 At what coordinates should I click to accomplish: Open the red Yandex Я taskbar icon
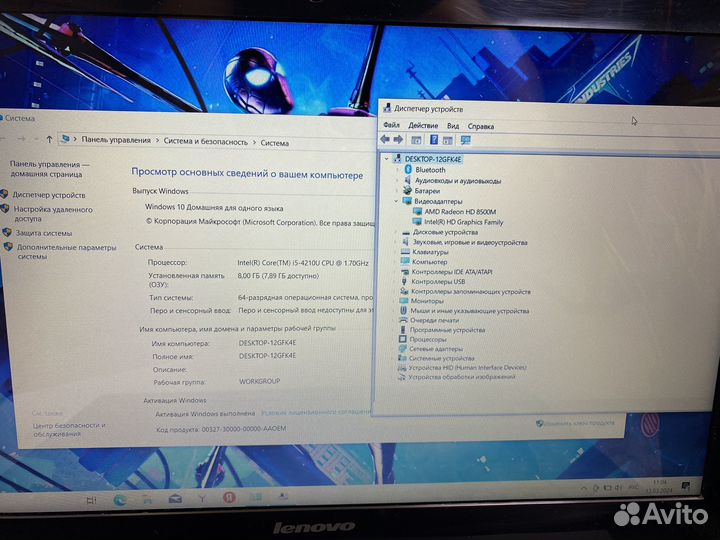pyautogui.click(x=229, y=497)
